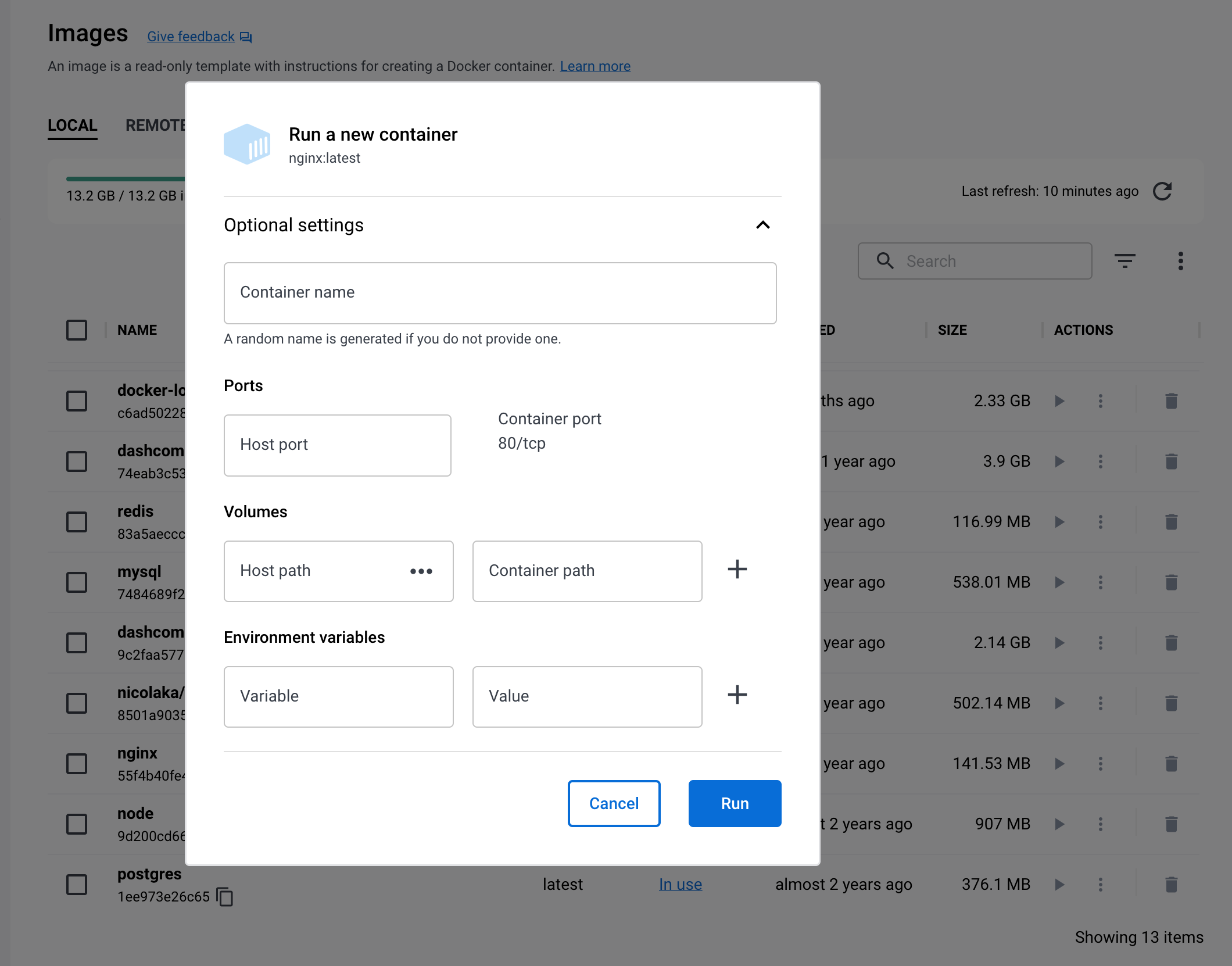Open the Learn more link
1232x966 pixels.
pyautogui.click(x=595, y=66)
